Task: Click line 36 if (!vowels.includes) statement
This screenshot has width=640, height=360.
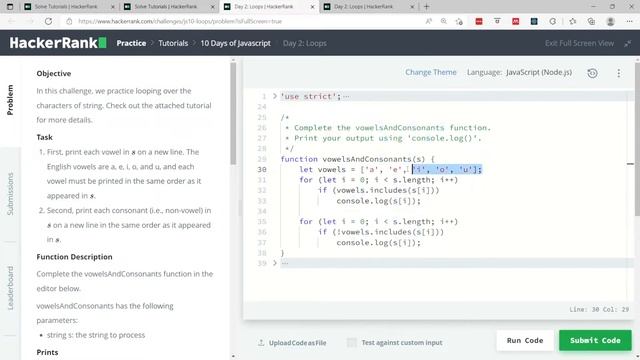Action: [381, 232]
